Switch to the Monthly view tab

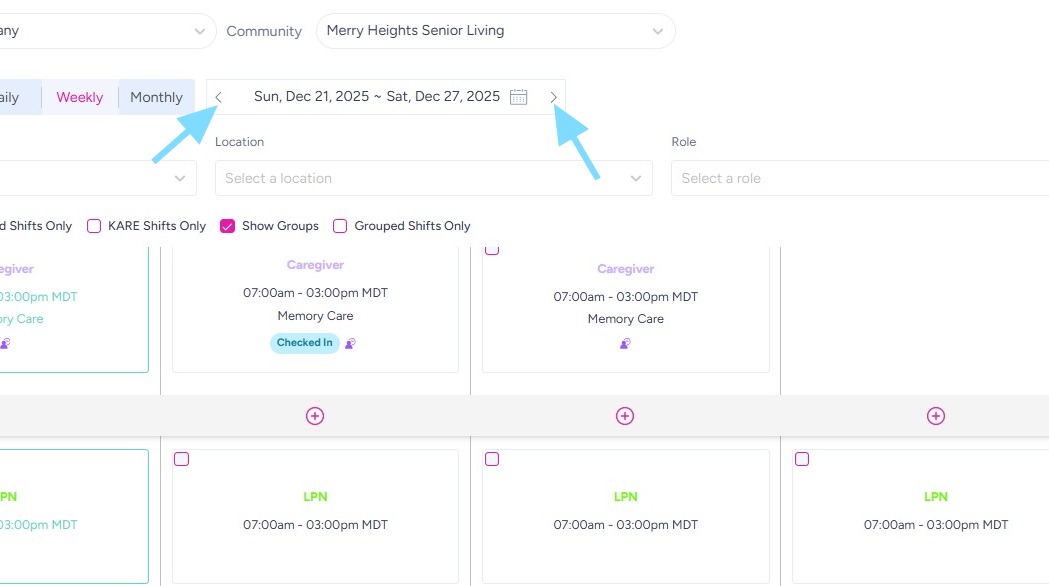coord(156,97)
